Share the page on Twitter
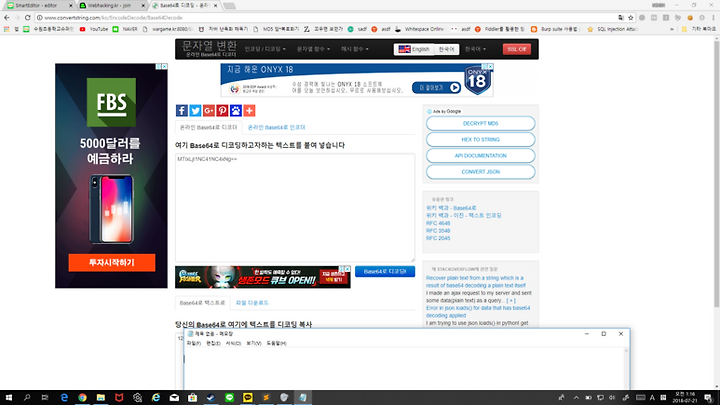The width and height of the screenshot is (720, 405). (x=195, y=110)
